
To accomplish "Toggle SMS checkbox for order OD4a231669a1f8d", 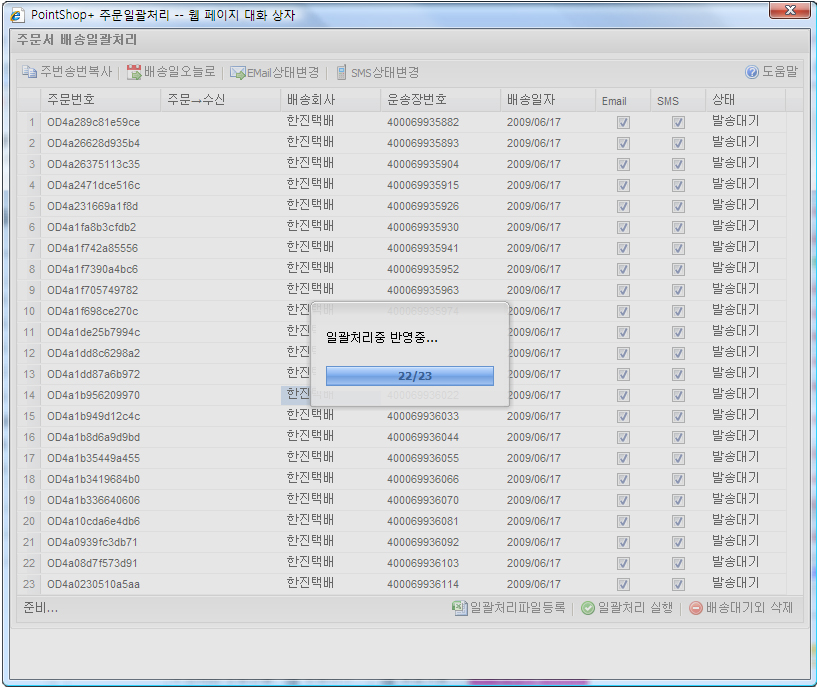I will (x=678, y=206).
